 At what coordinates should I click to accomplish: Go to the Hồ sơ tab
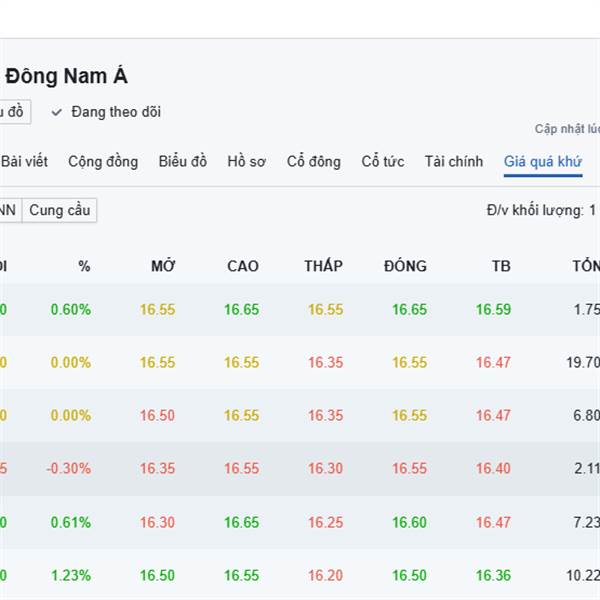click(246, 161)
